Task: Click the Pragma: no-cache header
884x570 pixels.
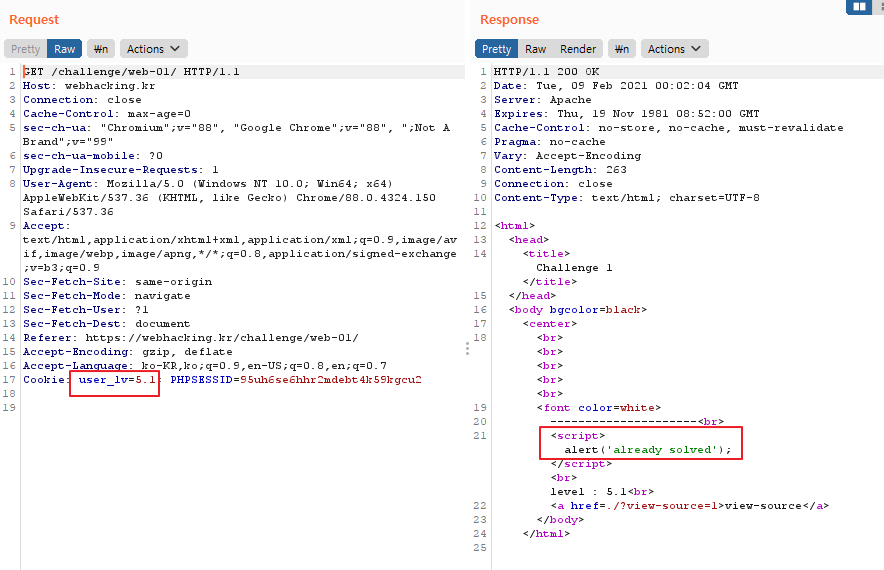Action: click(x=550, y=142)
